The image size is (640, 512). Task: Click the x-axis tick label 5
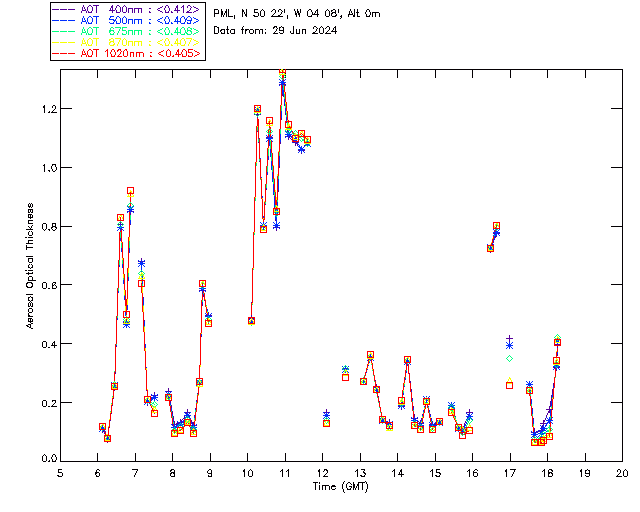[60, 473]
